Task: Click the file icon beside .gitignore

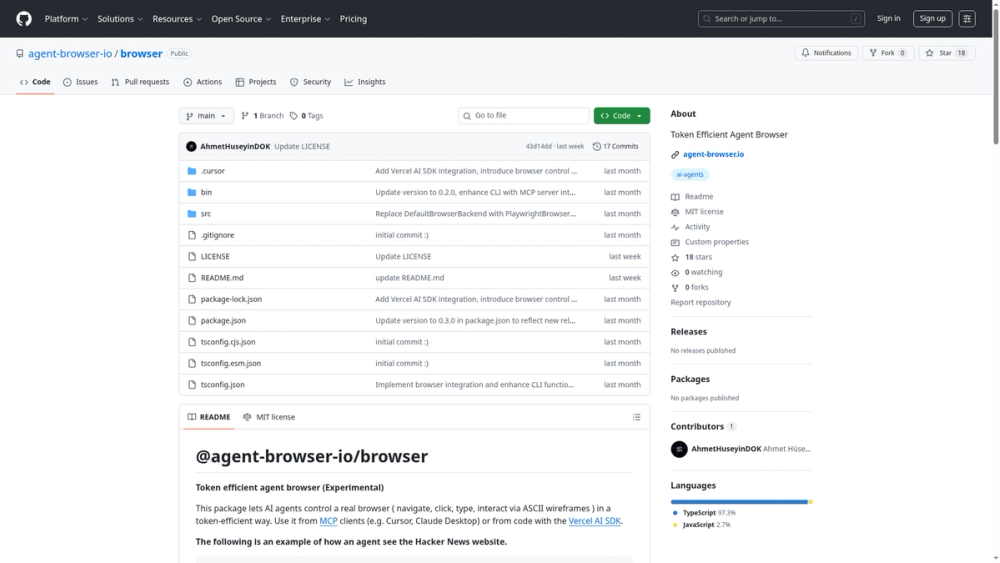Action: point(192,235)
